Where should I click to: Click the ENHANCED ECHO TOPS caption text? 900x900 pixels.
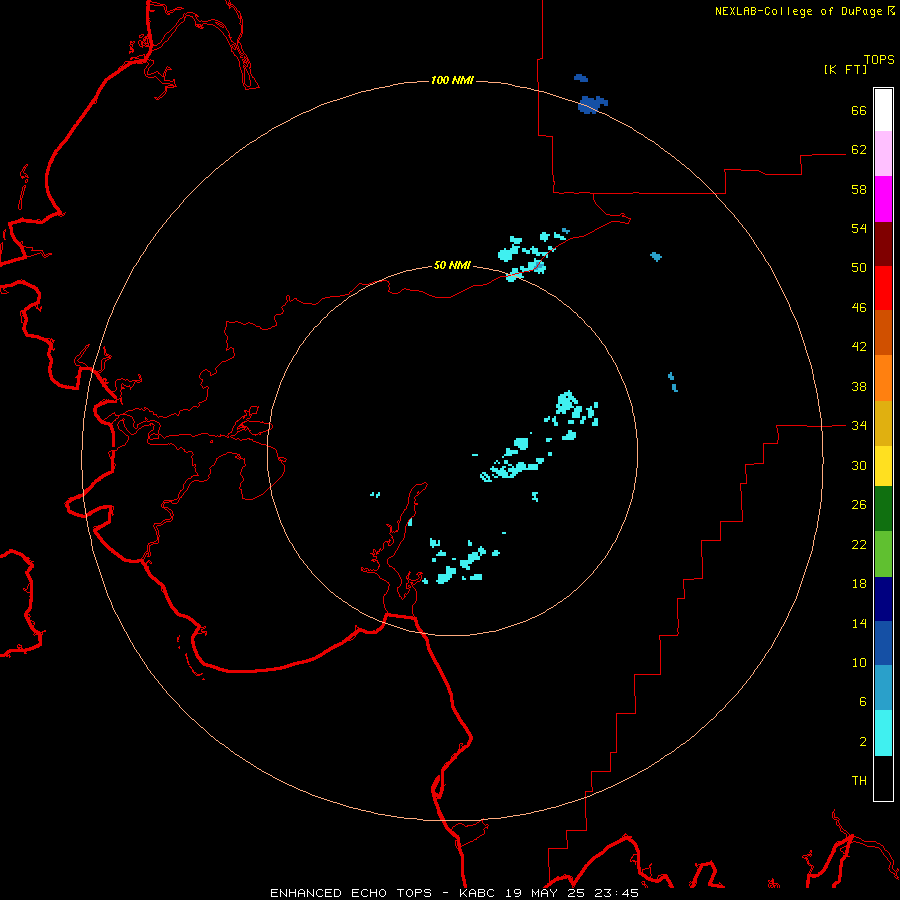point(351,893)
